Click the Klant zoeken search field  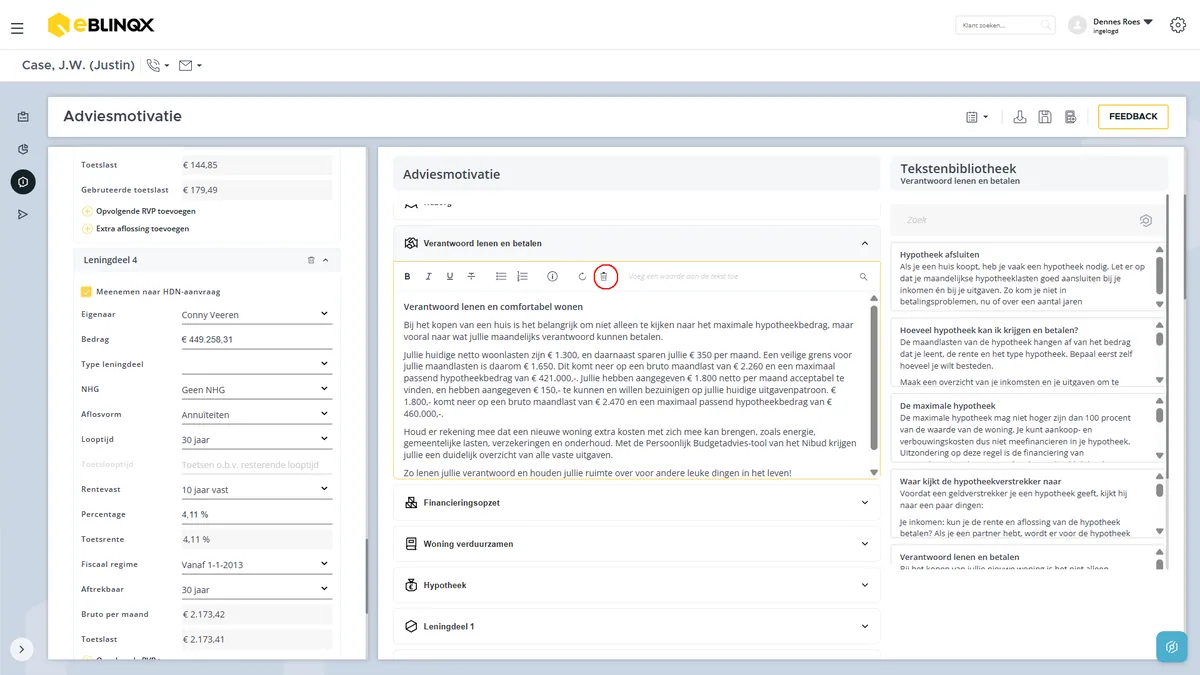1005,25
